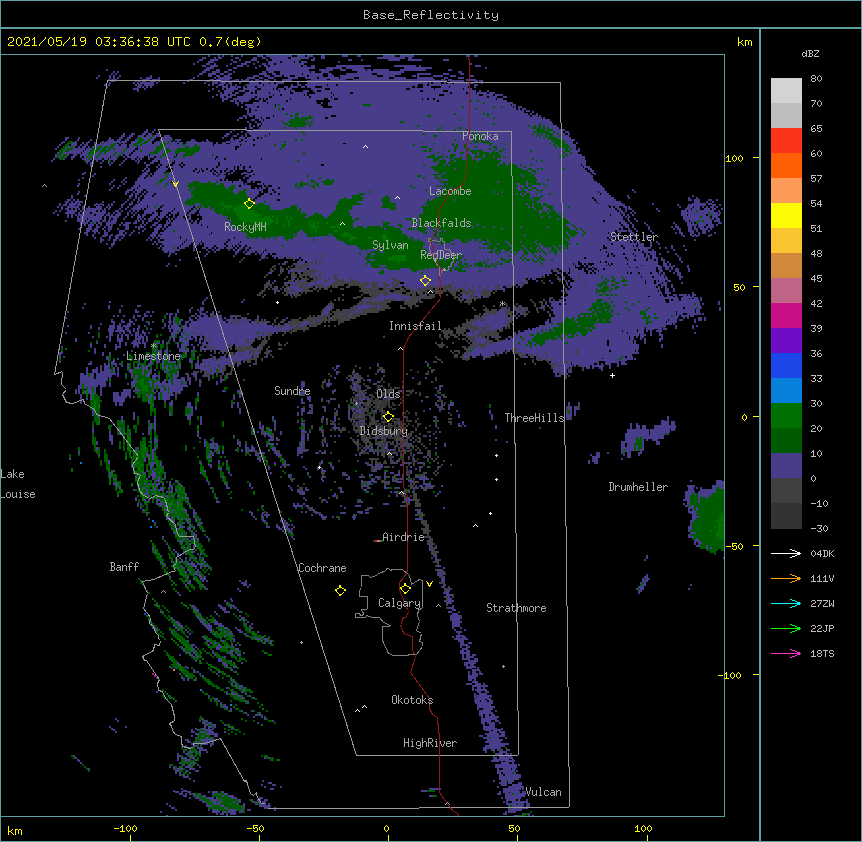Click the Didsbury label
862x842 pixels.
pyautogui.click(x=384, y=431)
